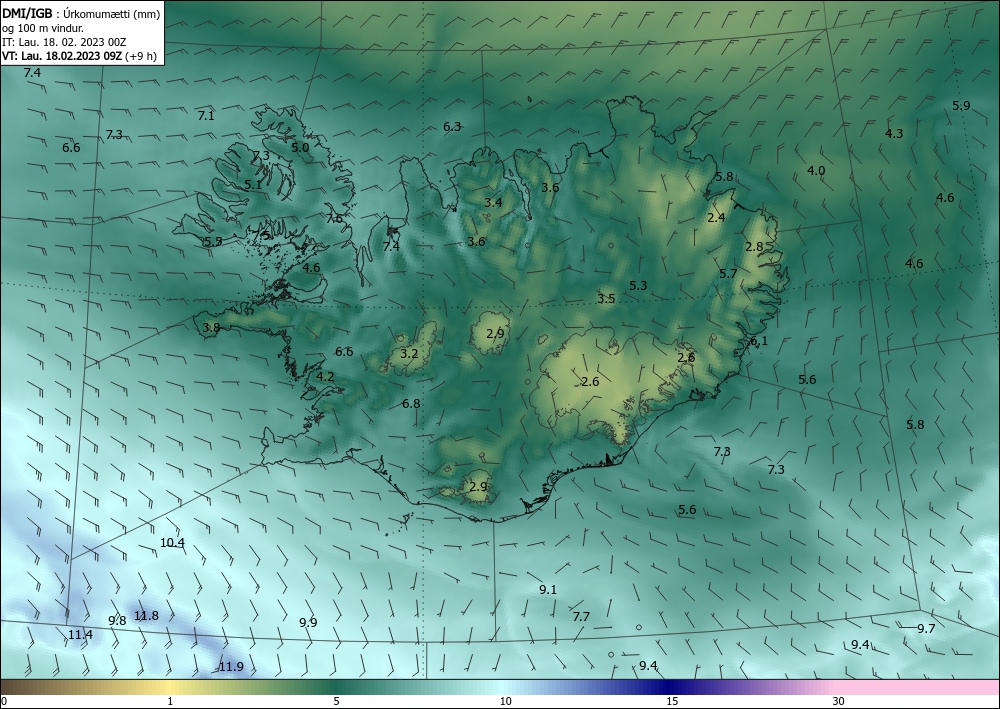The image size is (1000, 709).
Task: Click the 11.8 value on the map
Action: tap(146, 616)
